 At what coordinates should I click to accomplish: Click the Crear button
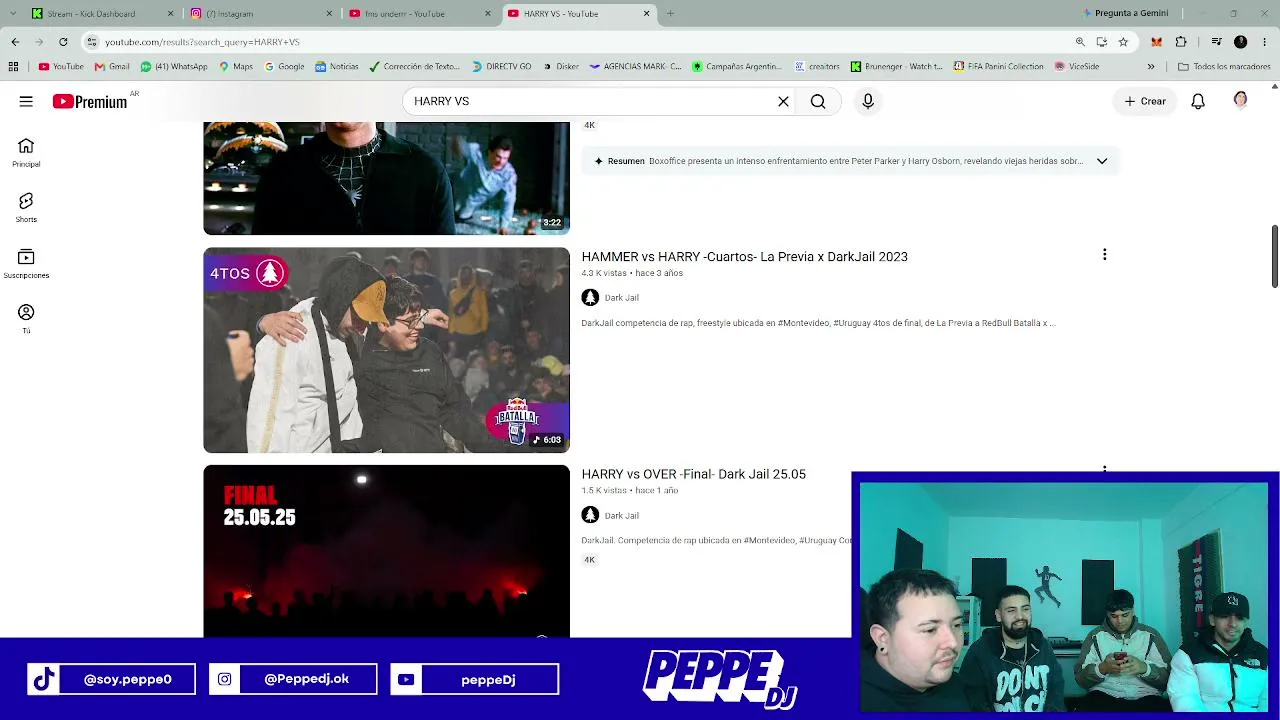pos(1145,101)
